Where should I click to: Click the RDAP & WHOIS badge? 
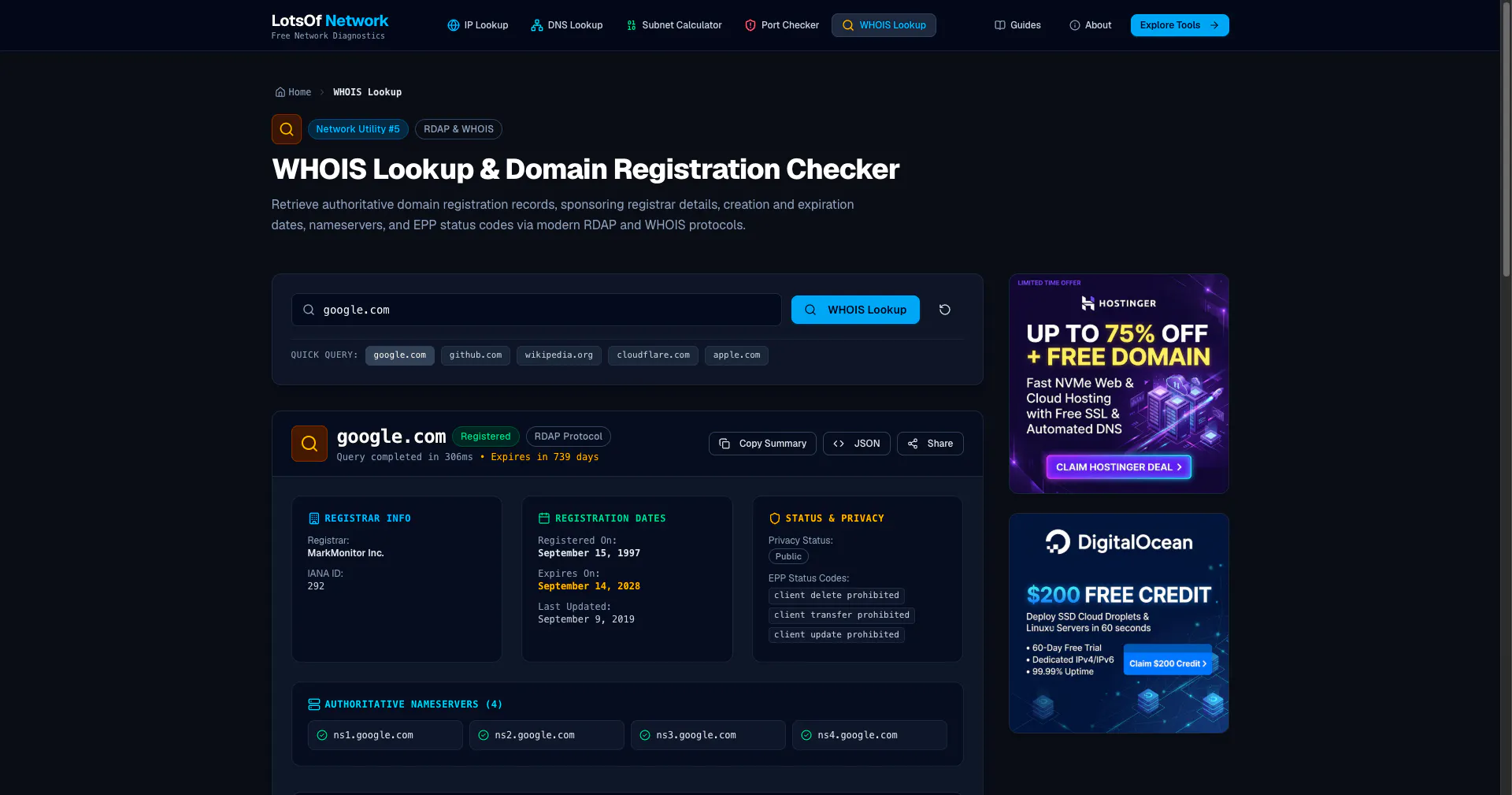pyautogui.click(x=458, y=129)
